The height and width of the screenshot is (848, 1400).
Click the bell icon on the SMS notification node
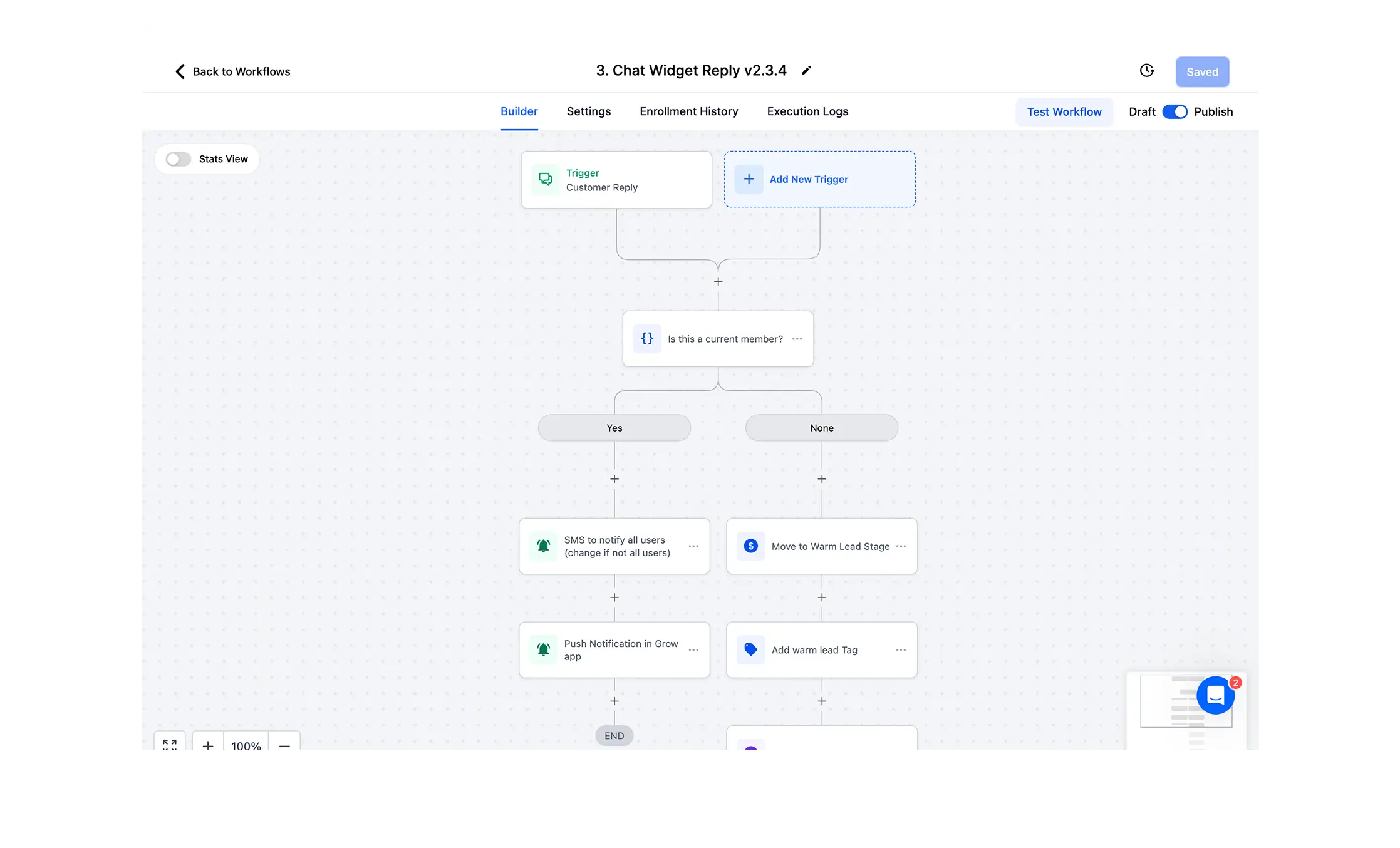tap(543, 546)
